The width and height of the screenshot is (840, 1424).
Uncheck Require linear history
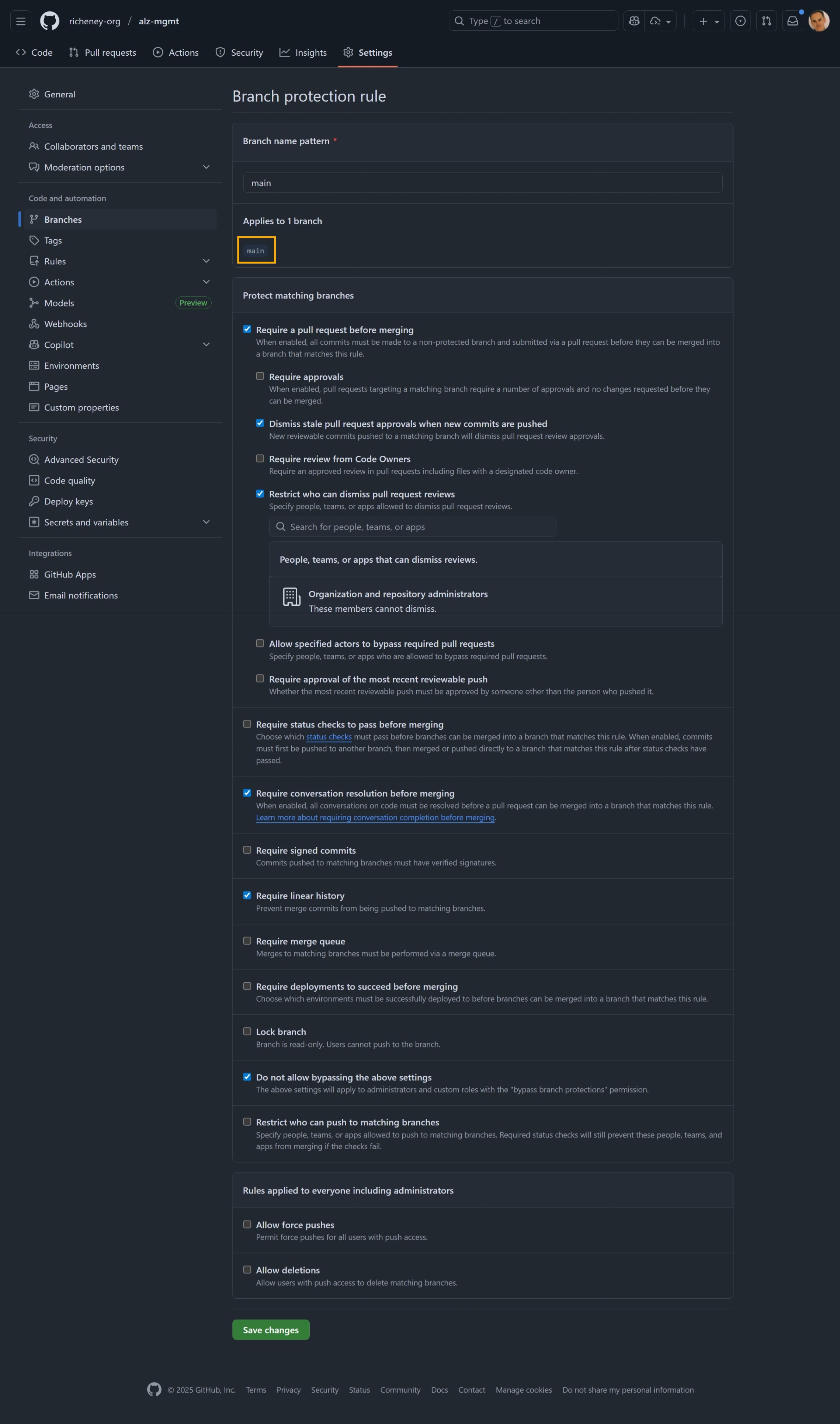pos(247,895)
